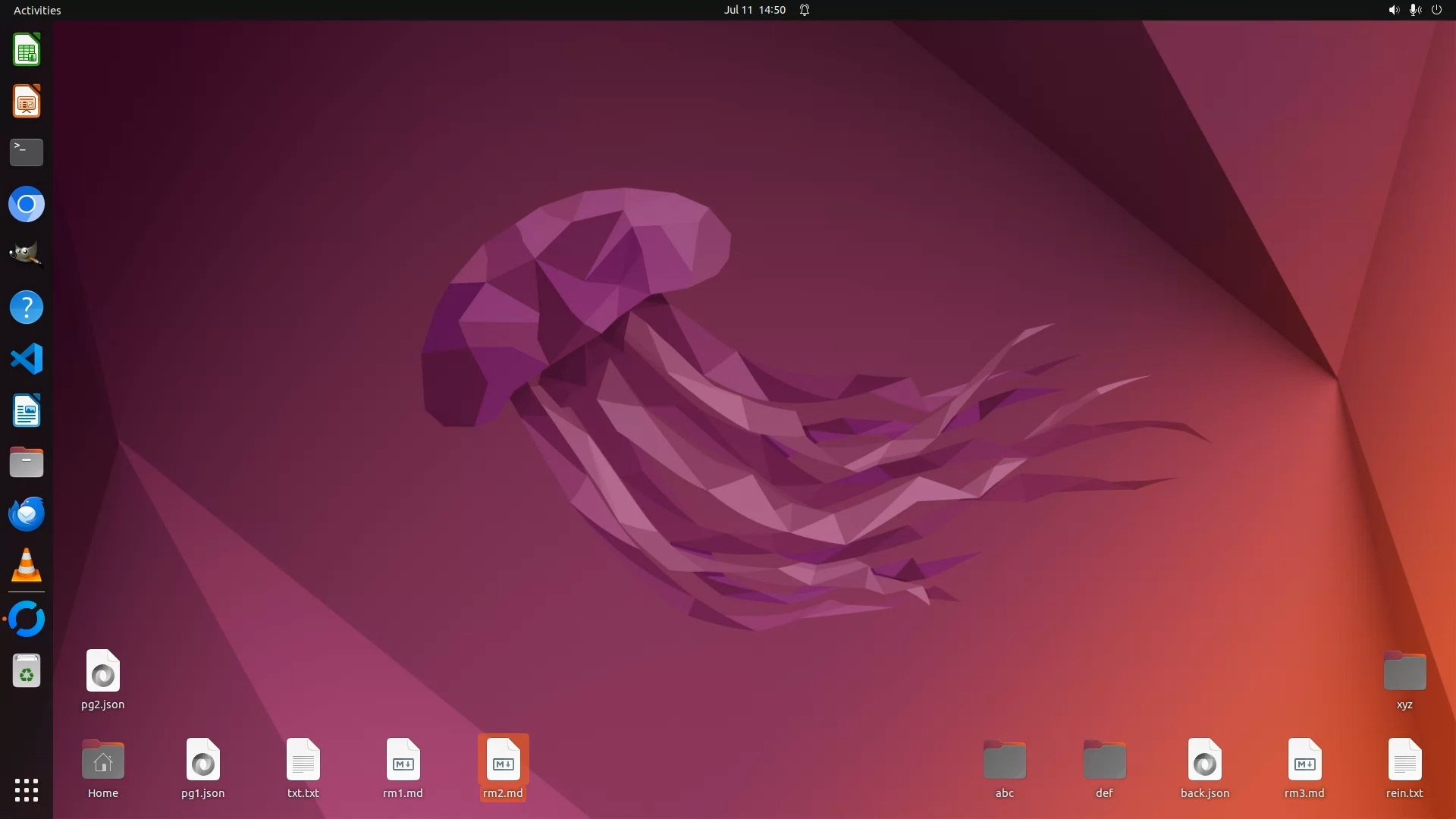Open VLC media player
This screenshot has width=1456, height=819.
(27, 566)
